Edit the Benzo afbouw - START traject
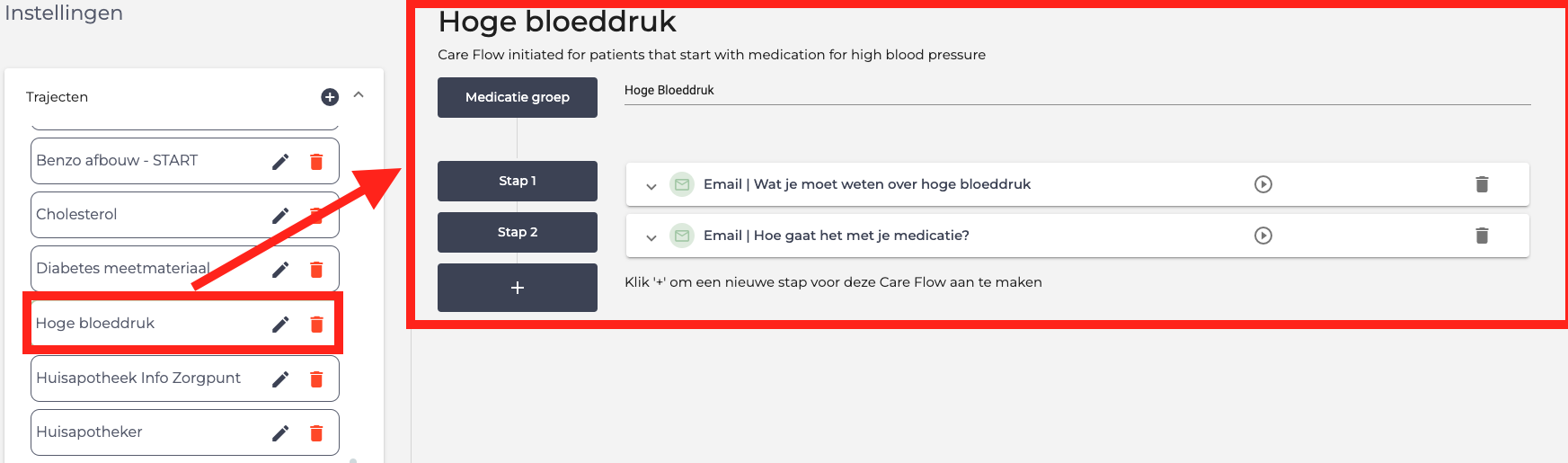This screenshot has height=463, width=1568. (x=280, y=162)
